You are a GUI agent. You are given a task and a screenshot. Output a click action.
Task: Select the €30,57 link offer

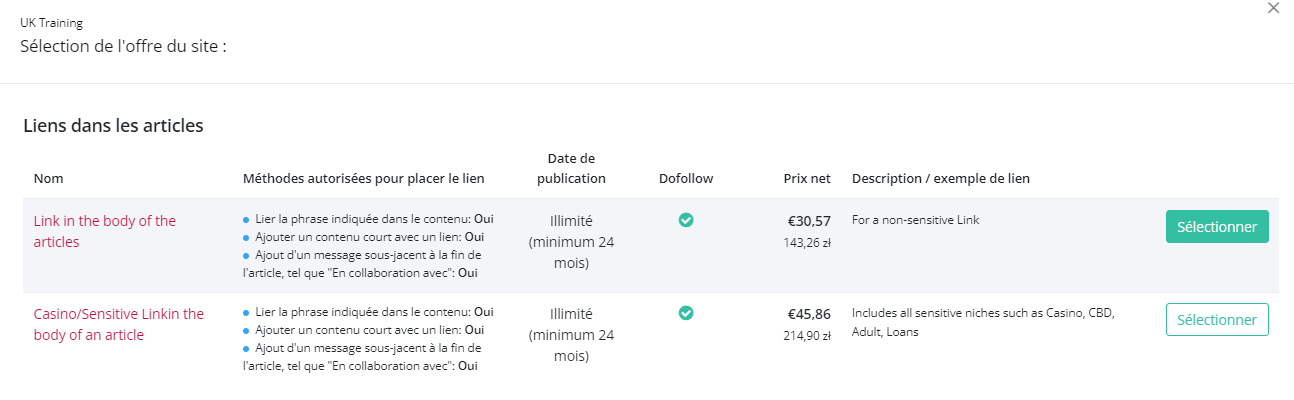[x=1217, y=227]
